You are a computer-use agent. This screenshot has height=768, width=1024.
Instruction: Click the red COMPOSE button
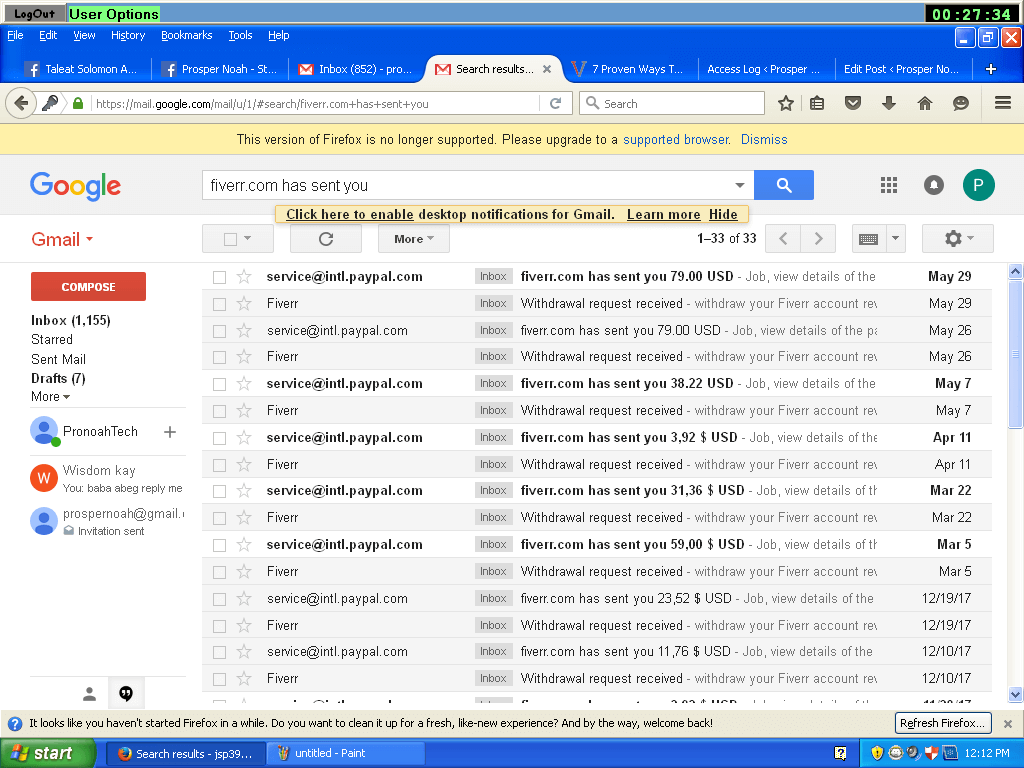click(x=88, y=287)
